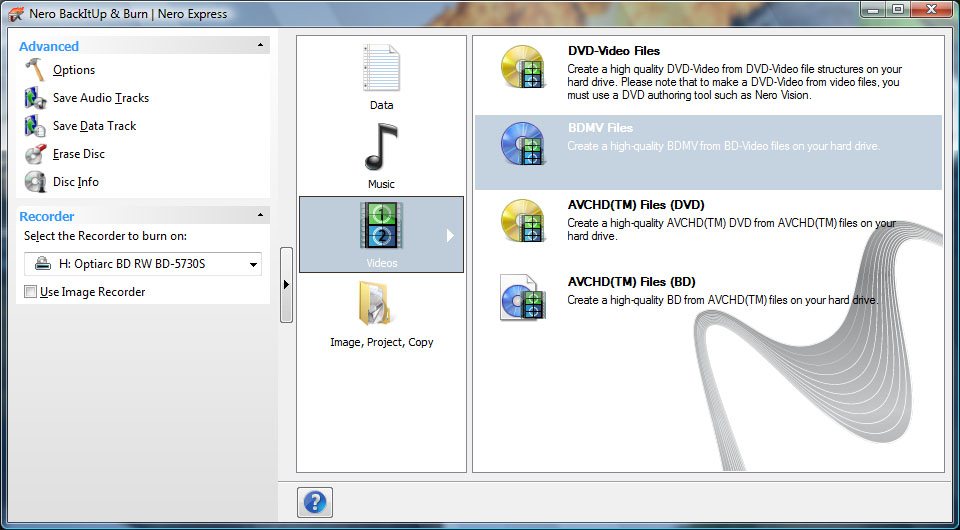Click the Erase Disc icon
The image size is (960, 530).
(x=35, y=154)
